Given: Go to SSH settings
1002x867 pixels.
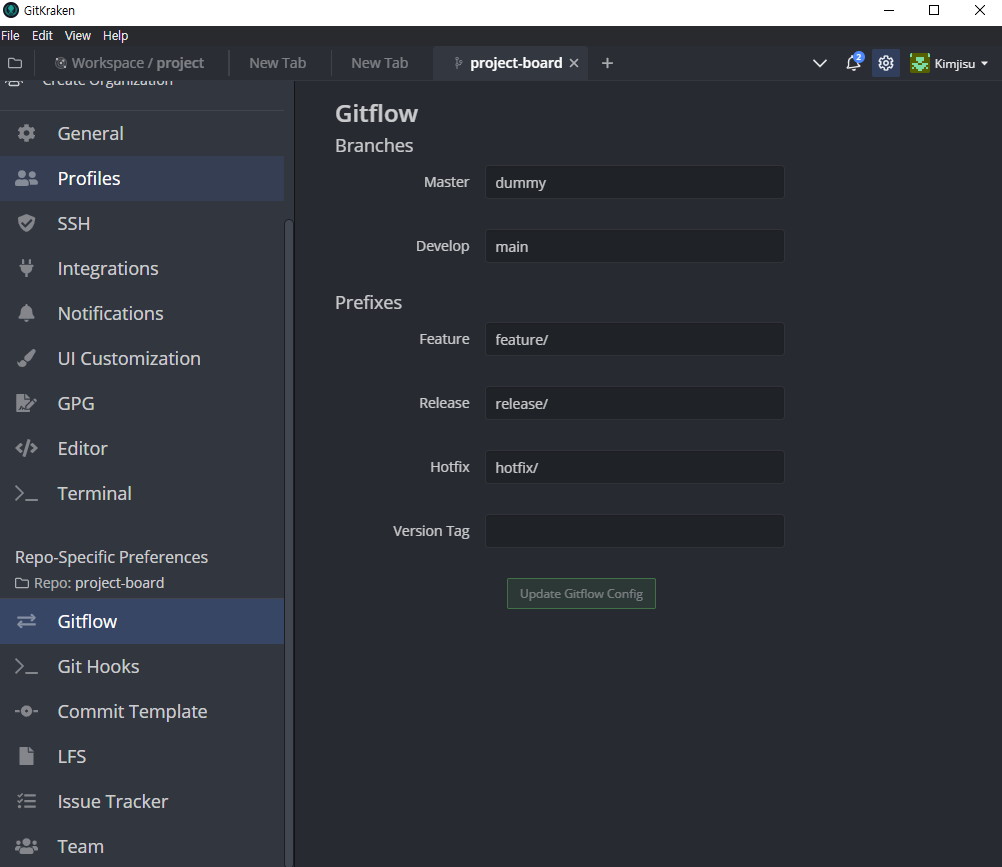Looking at the screenshot, I should (142, 224).
